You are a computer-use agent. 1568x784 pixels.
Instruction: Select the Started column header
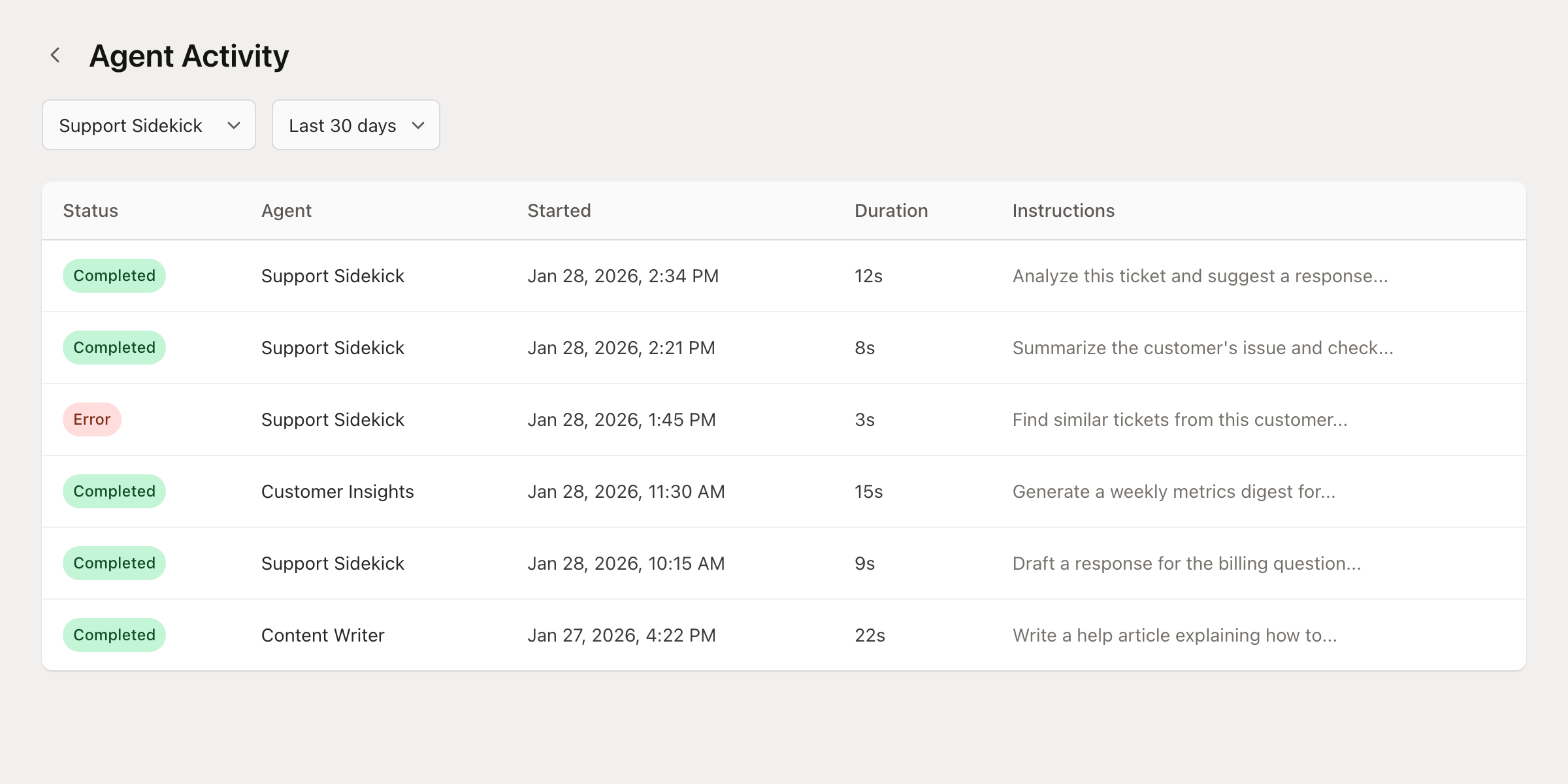(559, 210)
